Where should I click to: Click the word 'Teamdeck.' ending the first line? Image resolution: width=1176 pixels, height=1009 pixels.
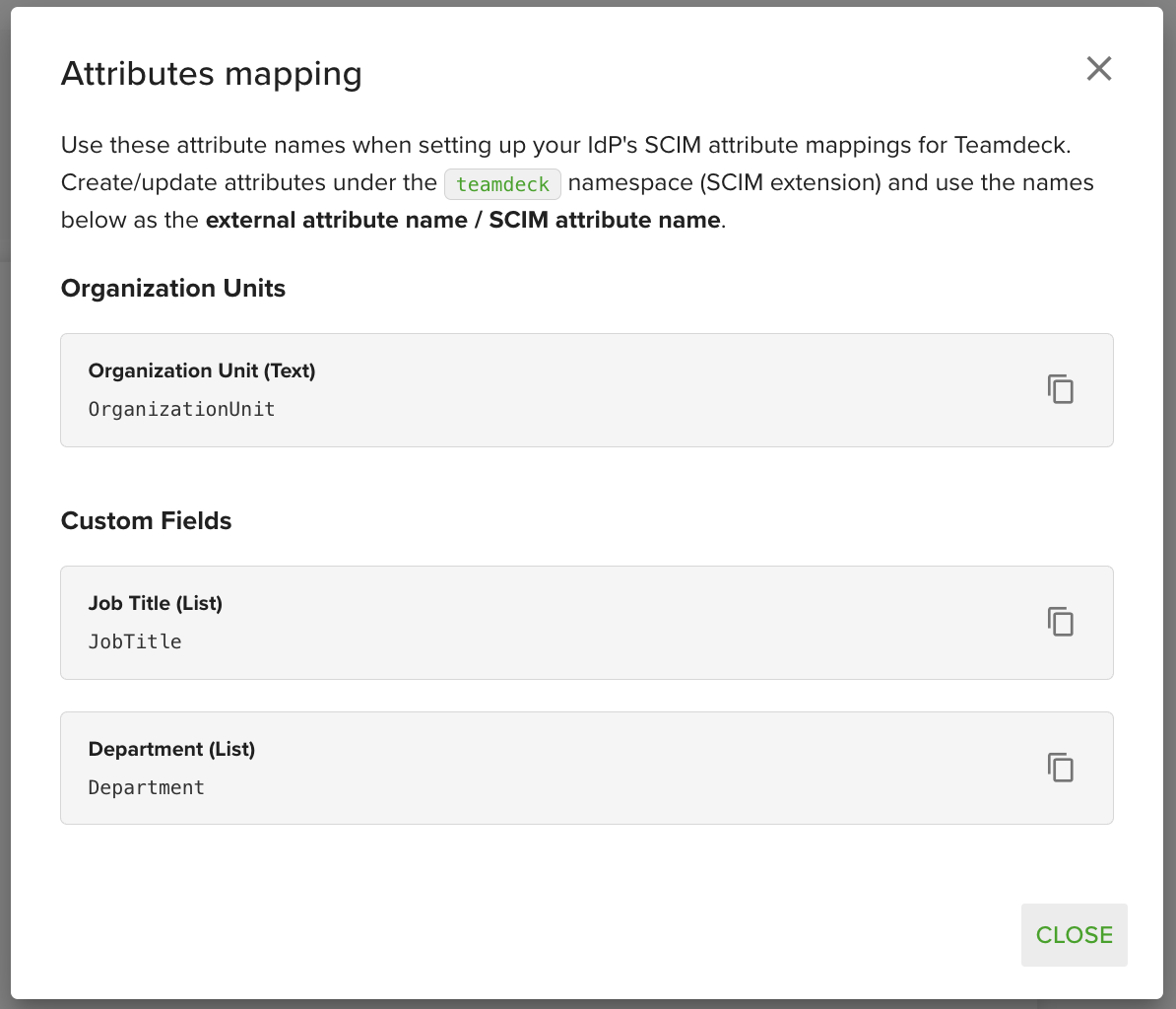pos(1012,146)
